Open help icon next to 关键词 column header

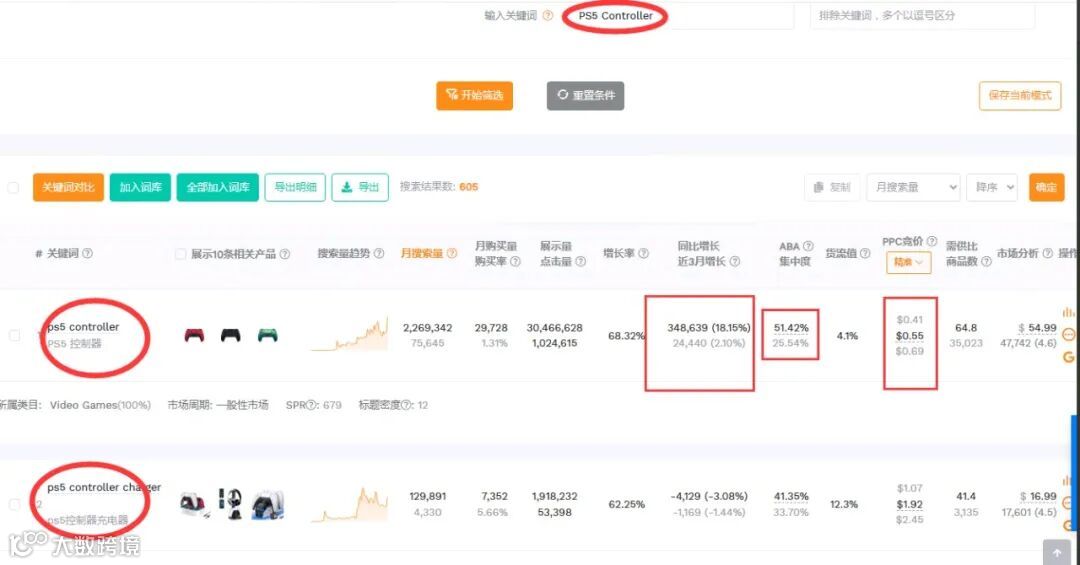pos(87,253)
